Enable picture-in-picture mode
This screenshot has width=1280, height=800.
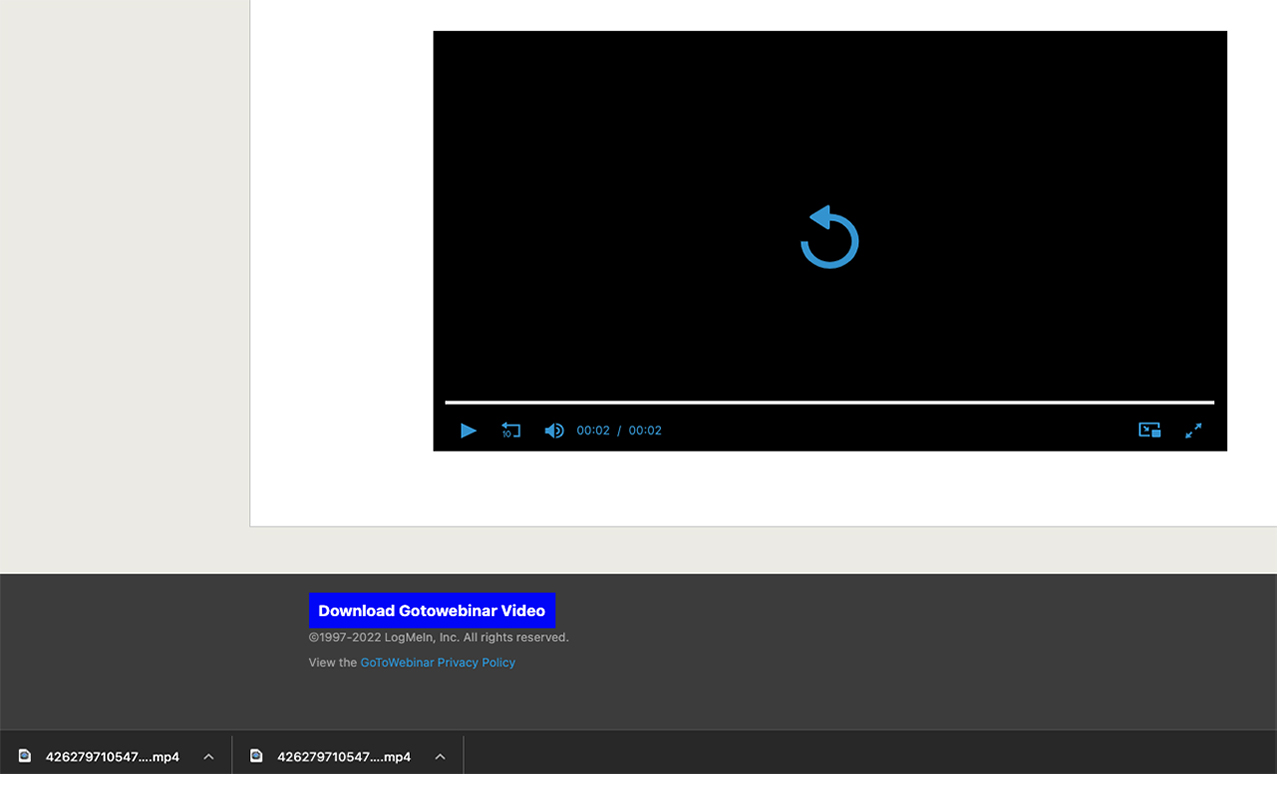click(1148, 430)
